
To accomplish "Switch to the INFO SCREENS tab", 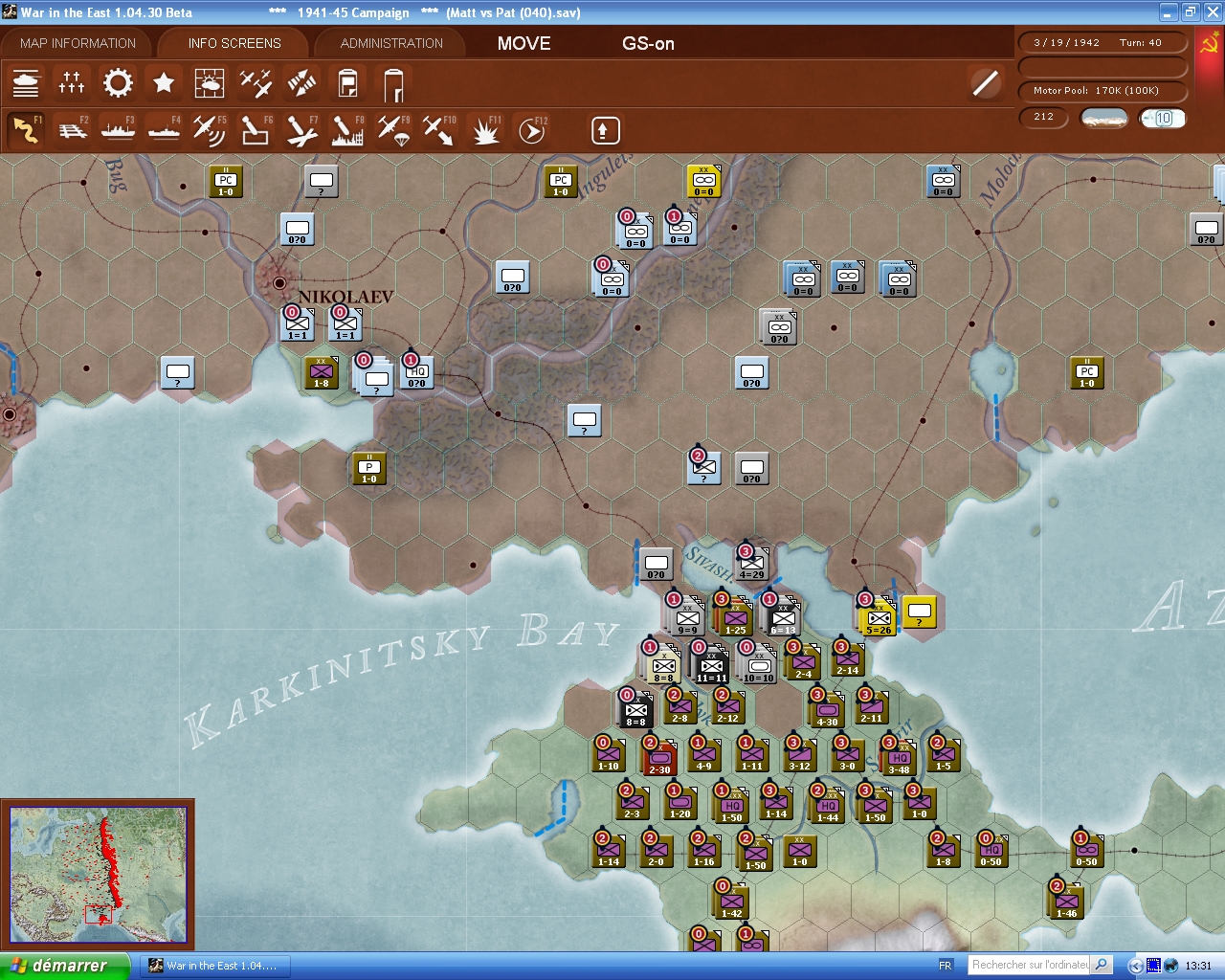I will [x=234, y=43].
